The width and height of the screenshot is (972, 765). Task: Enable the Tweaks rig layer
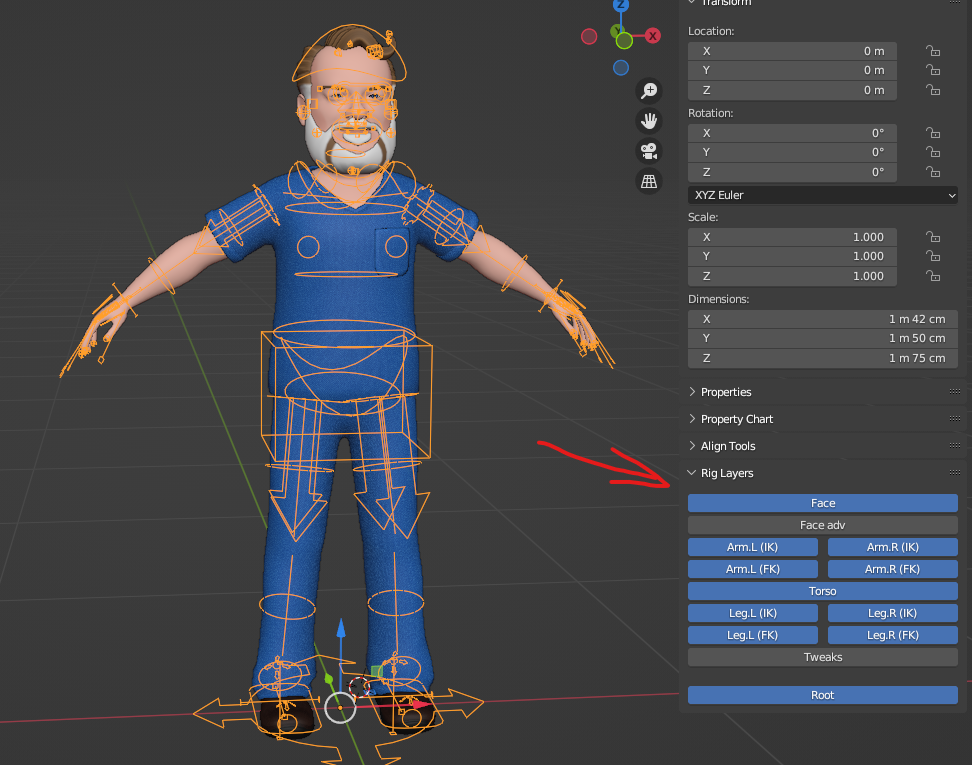(823, 657)
